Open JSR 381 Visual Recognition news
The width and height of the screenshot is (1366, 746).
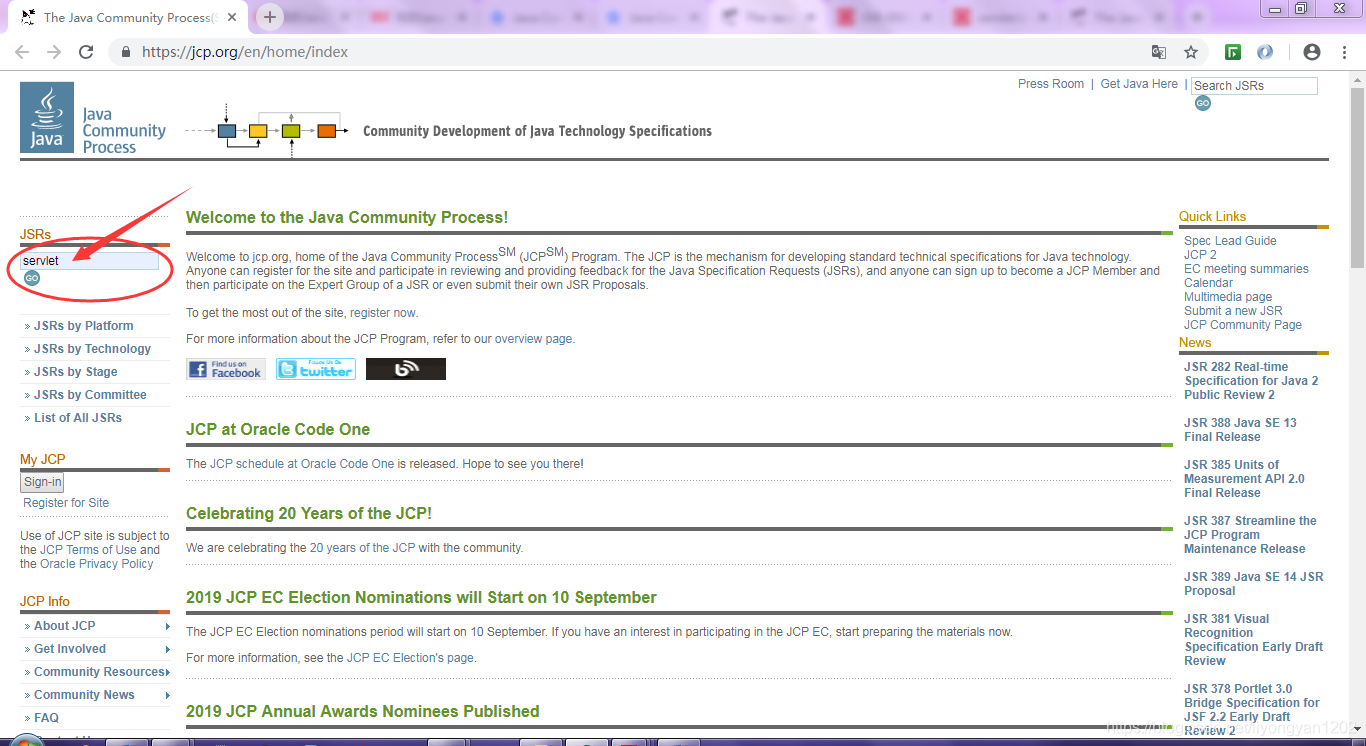tap(1254, 640)
